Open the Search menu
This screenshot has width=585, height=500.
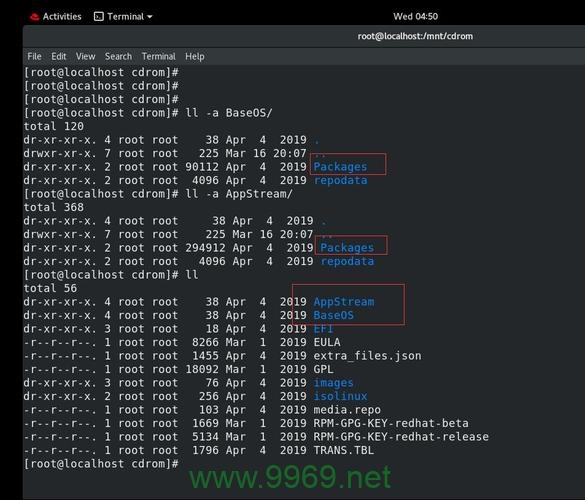pyautogui.click(x=118, y=56)
